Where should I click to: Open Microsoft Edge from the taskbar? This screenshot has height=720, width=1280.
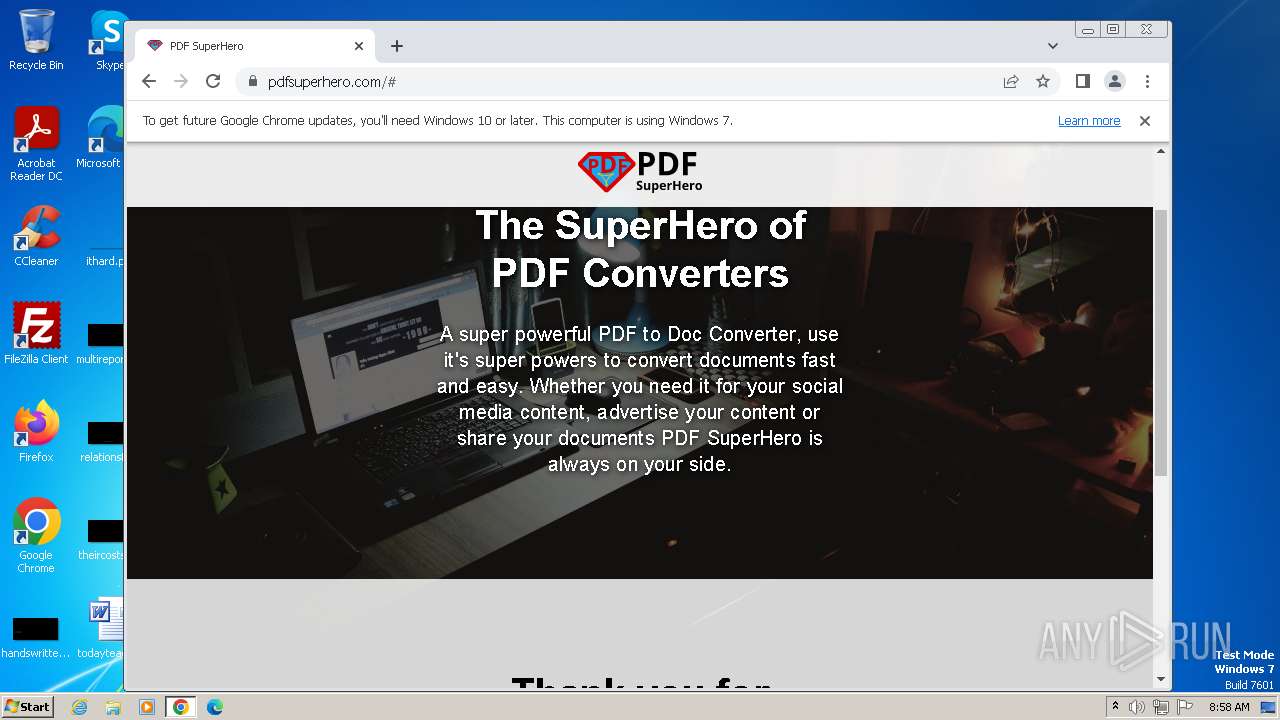pyautogui.click(x=215, y=707)
